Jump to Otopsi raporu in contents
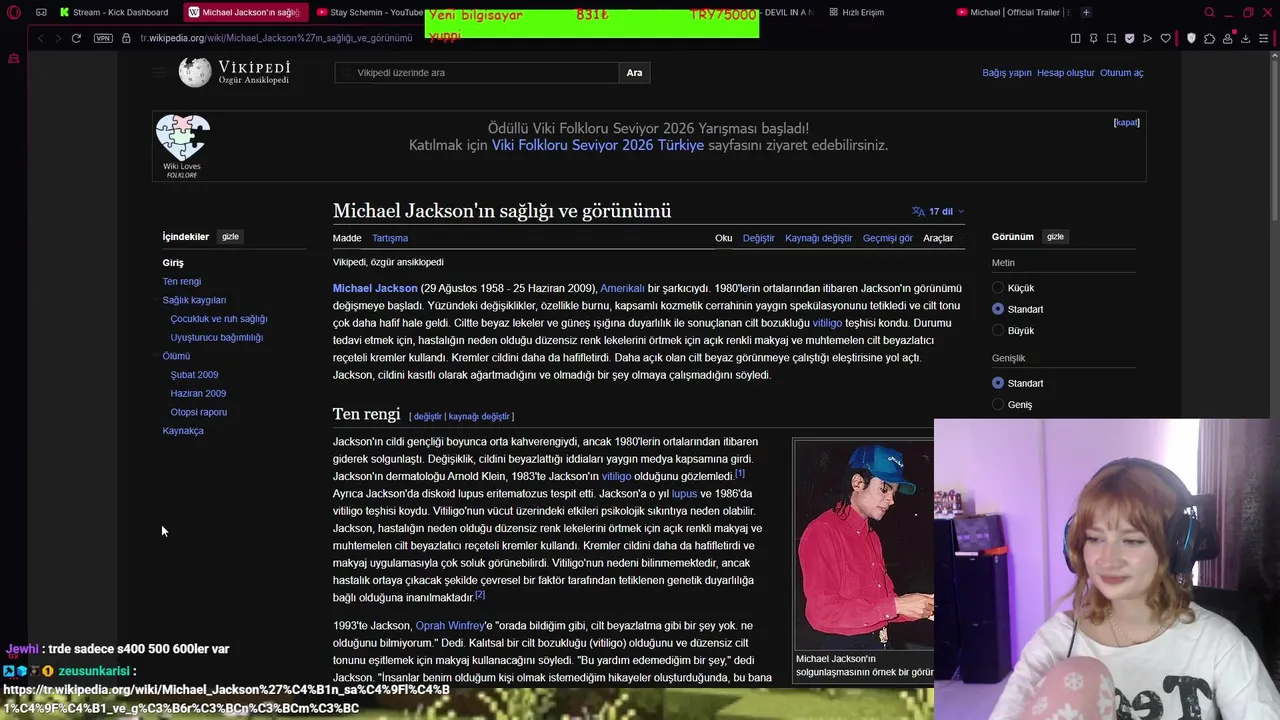 [x=198, y=412]
